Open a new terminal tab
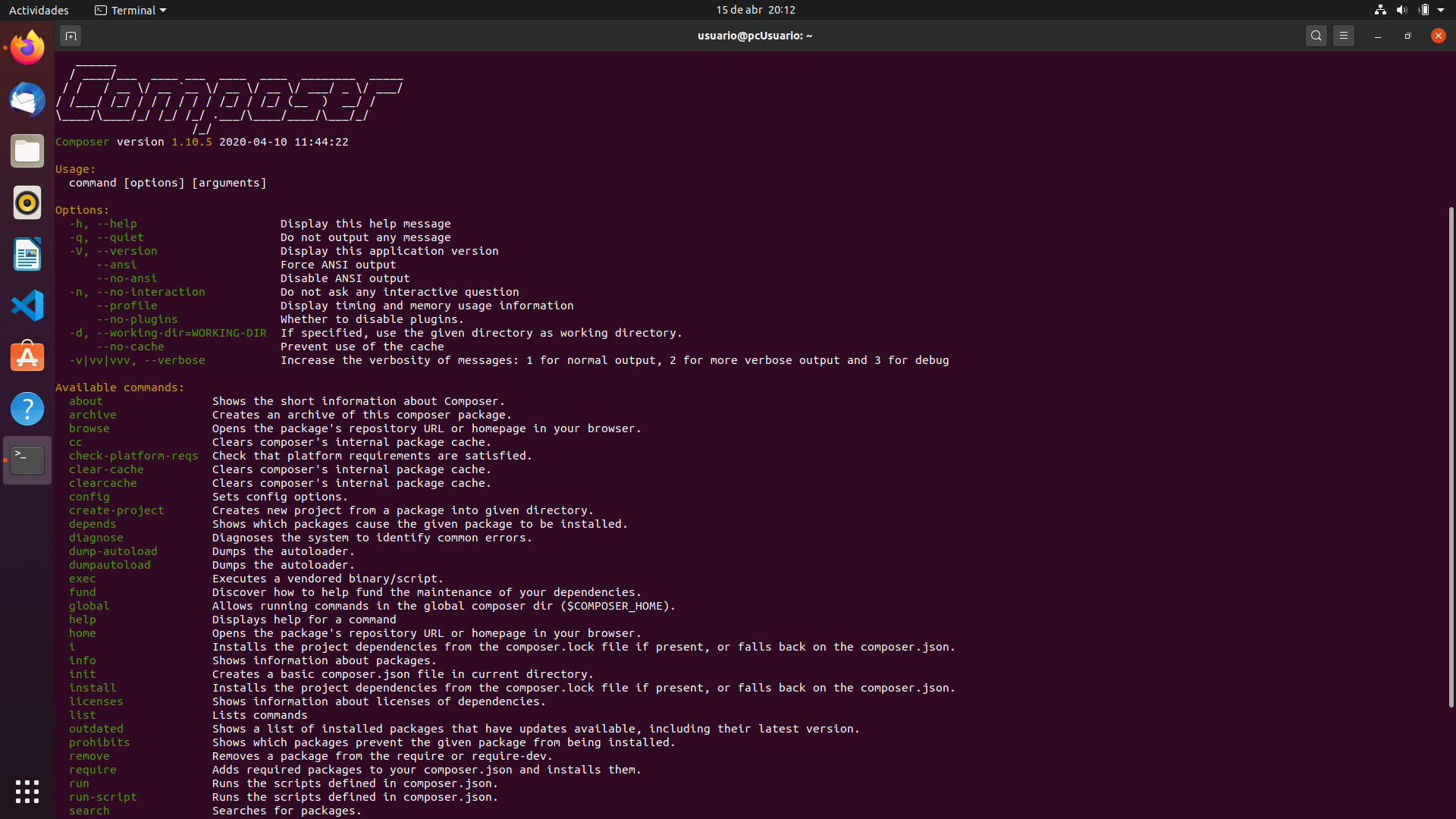 [71, 36]
